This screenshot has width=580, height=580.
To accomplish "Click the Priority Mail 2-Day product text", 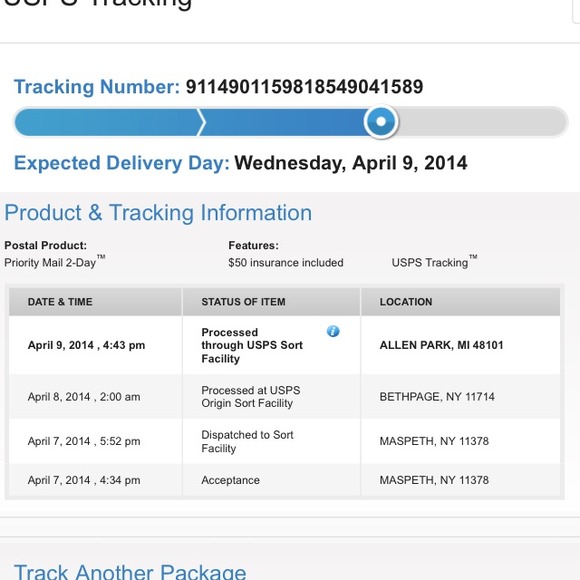I will pyautogui.click(x=54, y=262).
